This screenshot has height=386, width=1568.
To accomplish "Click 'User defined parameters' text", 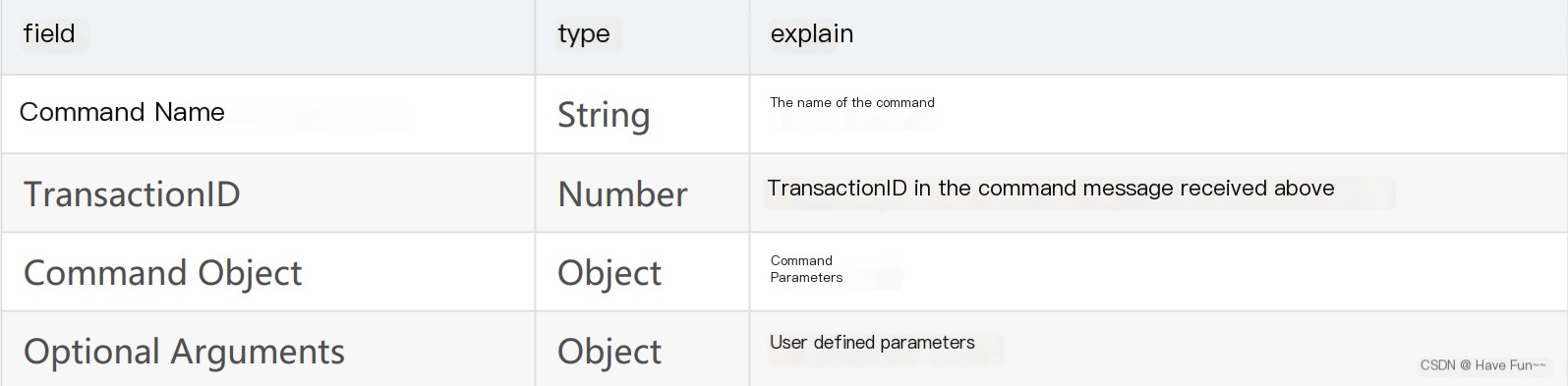I will [x=872, y=343].
